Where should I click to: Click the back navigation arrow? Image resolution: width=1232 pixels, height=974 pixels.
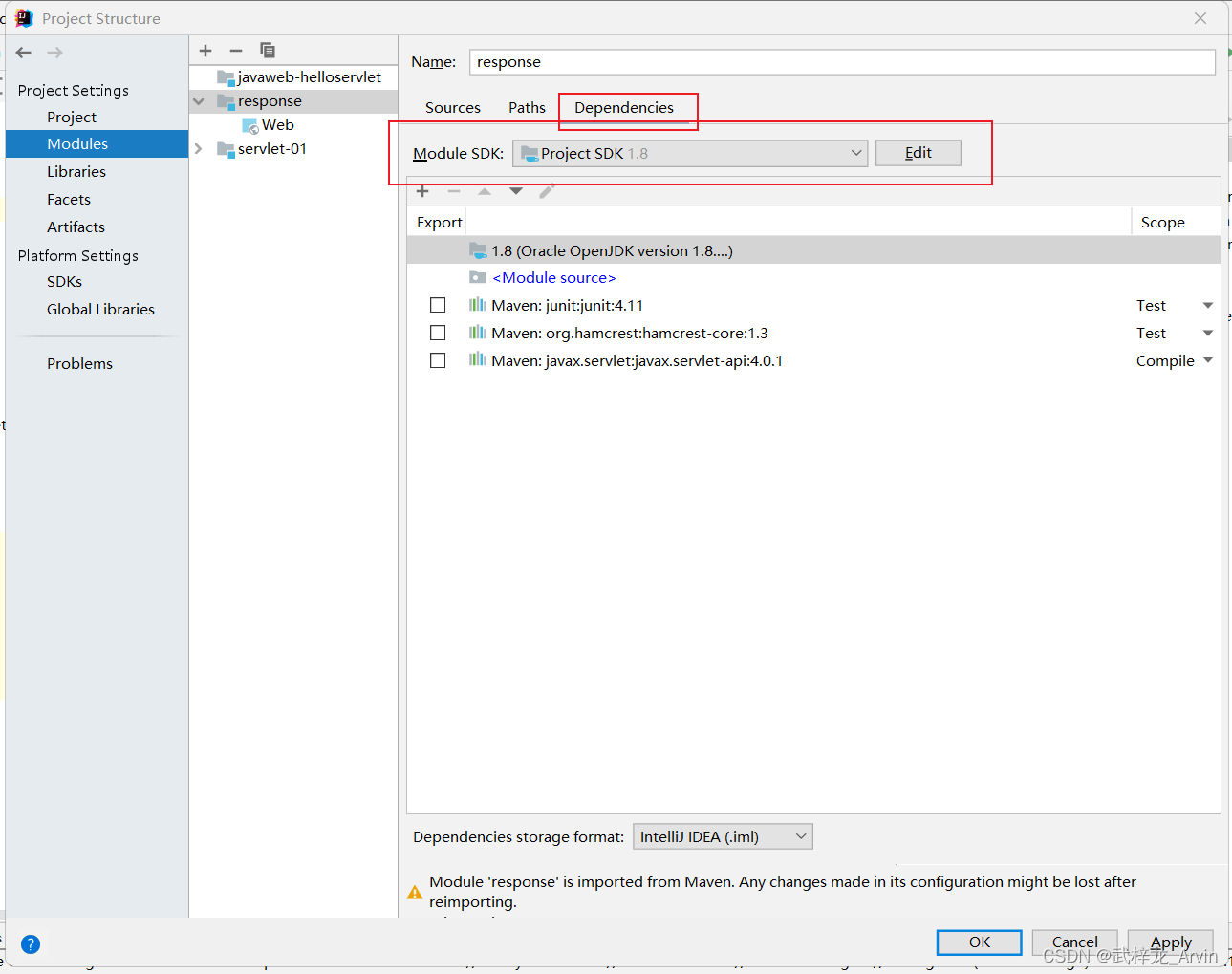pos(24,53)
